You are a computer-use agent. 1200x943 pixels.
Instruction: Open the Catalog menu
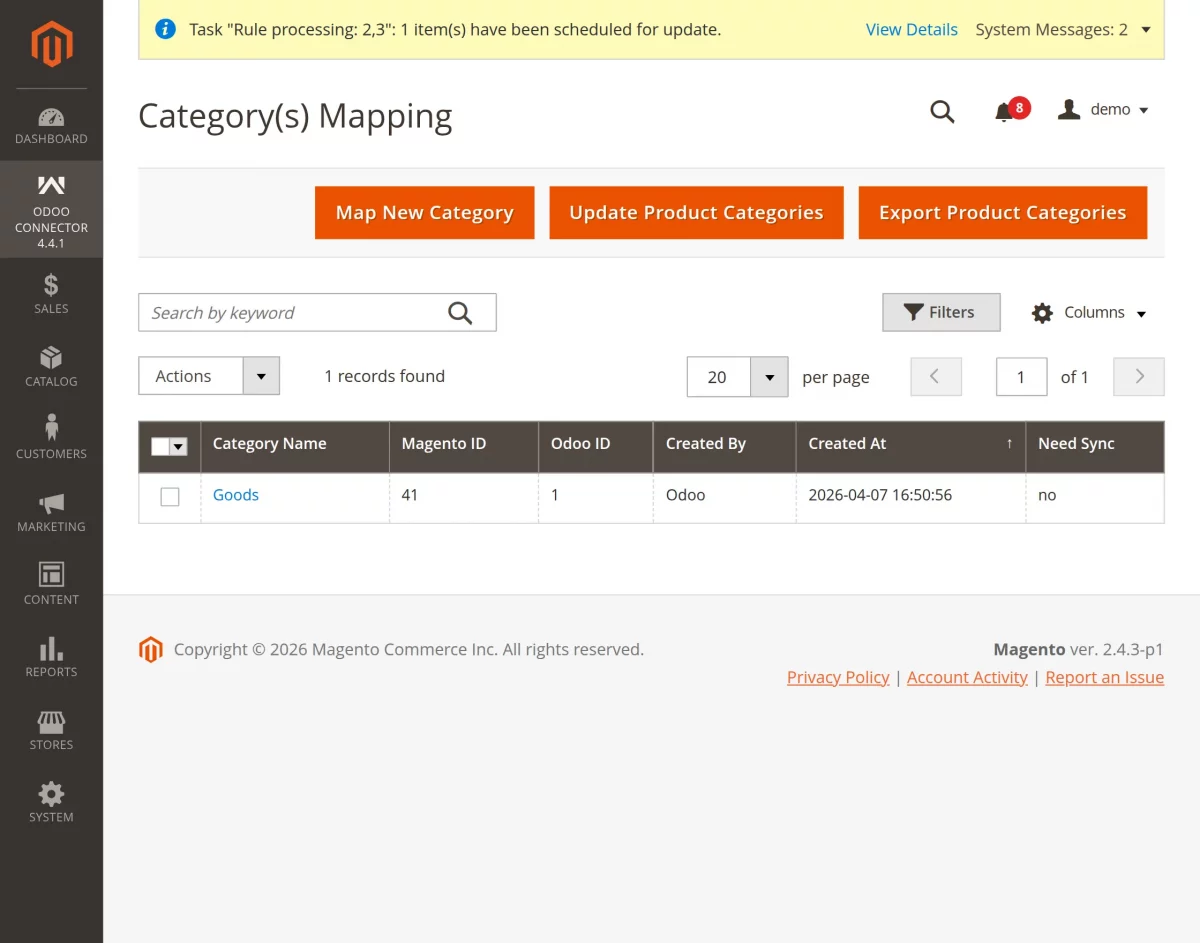51,367
